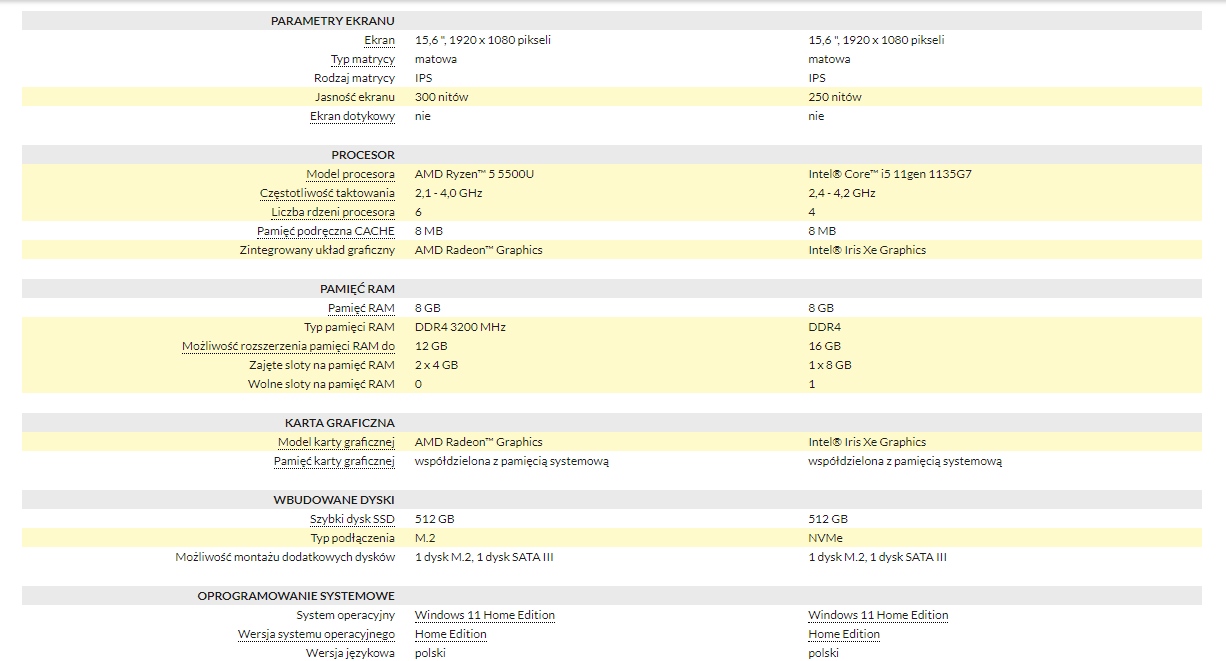Click the "PROCESOR" section header bar
The height and width of the screenshot is (661, 1226).
point(612,155)
